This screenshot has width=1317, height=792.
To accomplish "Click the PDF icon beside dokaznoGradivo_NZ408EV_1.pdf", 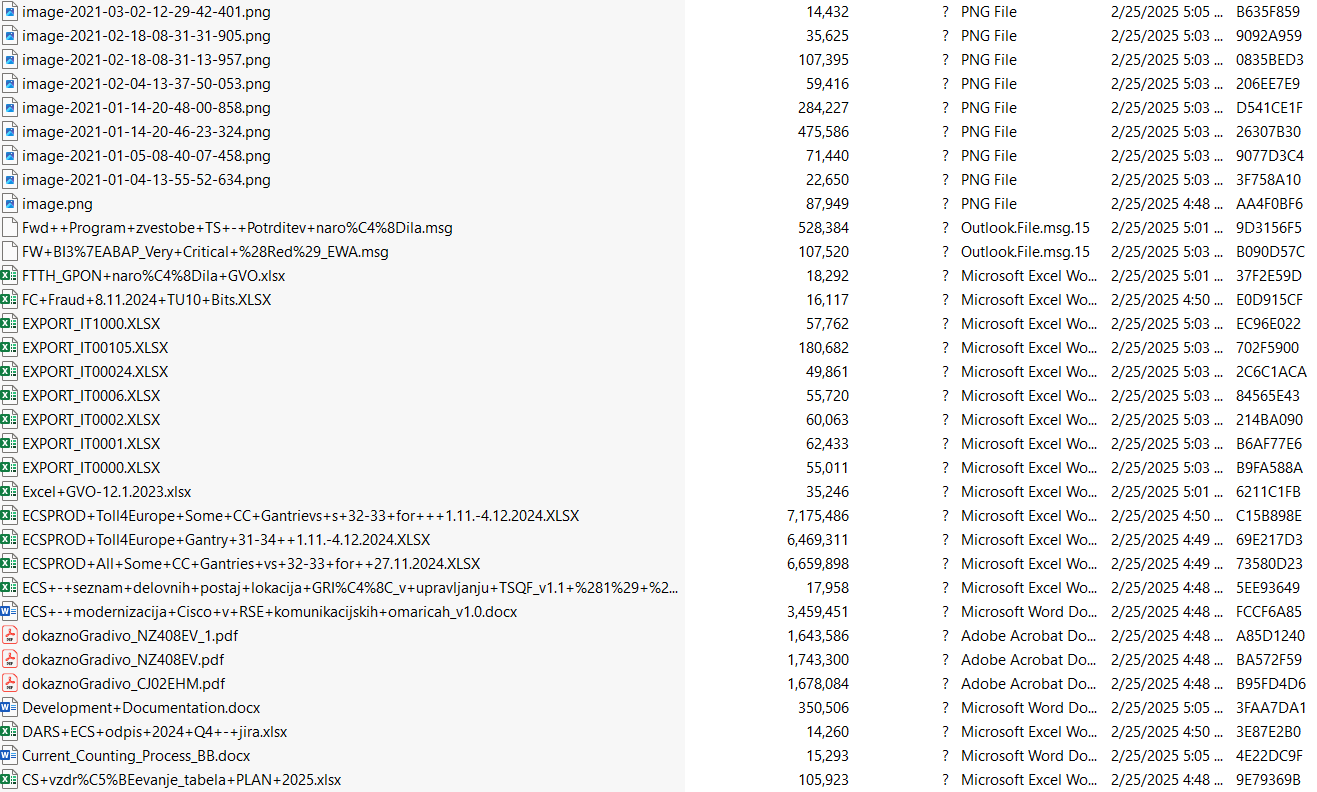I will click(x=10, y=636).
